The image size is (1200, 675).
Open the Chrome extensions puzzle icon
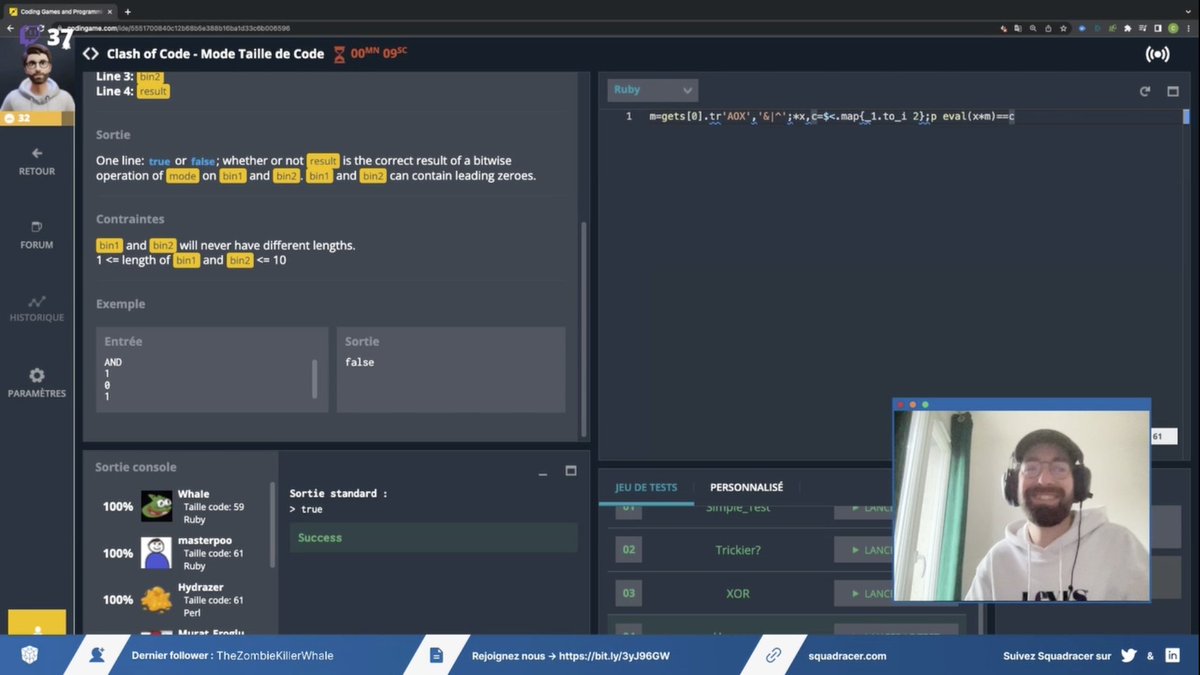[x=1129, y=29]
